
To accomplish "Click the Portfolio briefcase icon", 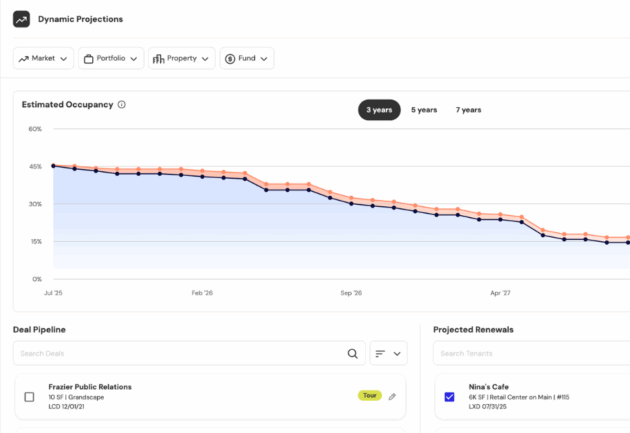I will [x=88, y=59].
